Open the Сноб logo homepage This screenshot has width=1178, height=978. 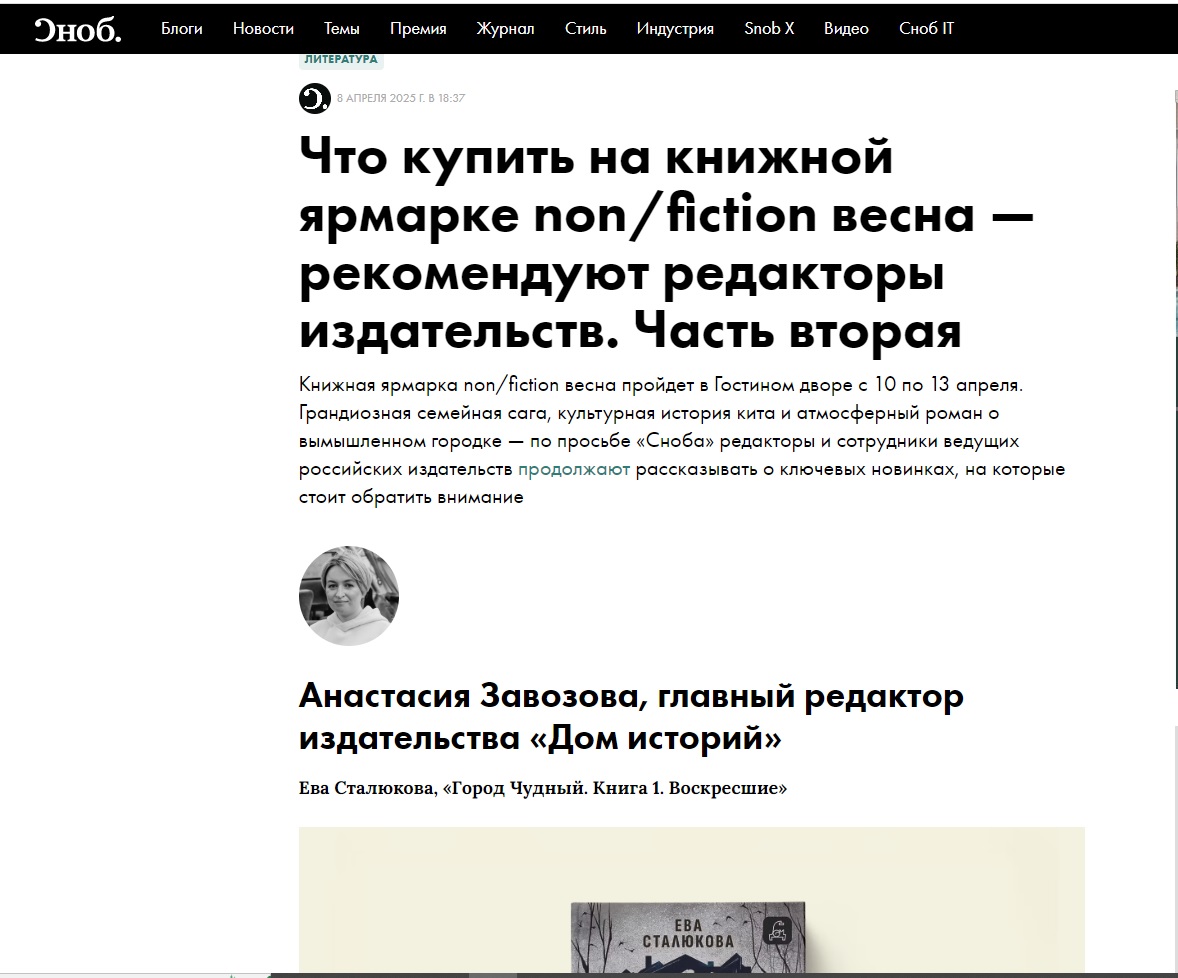pos(77,29)
